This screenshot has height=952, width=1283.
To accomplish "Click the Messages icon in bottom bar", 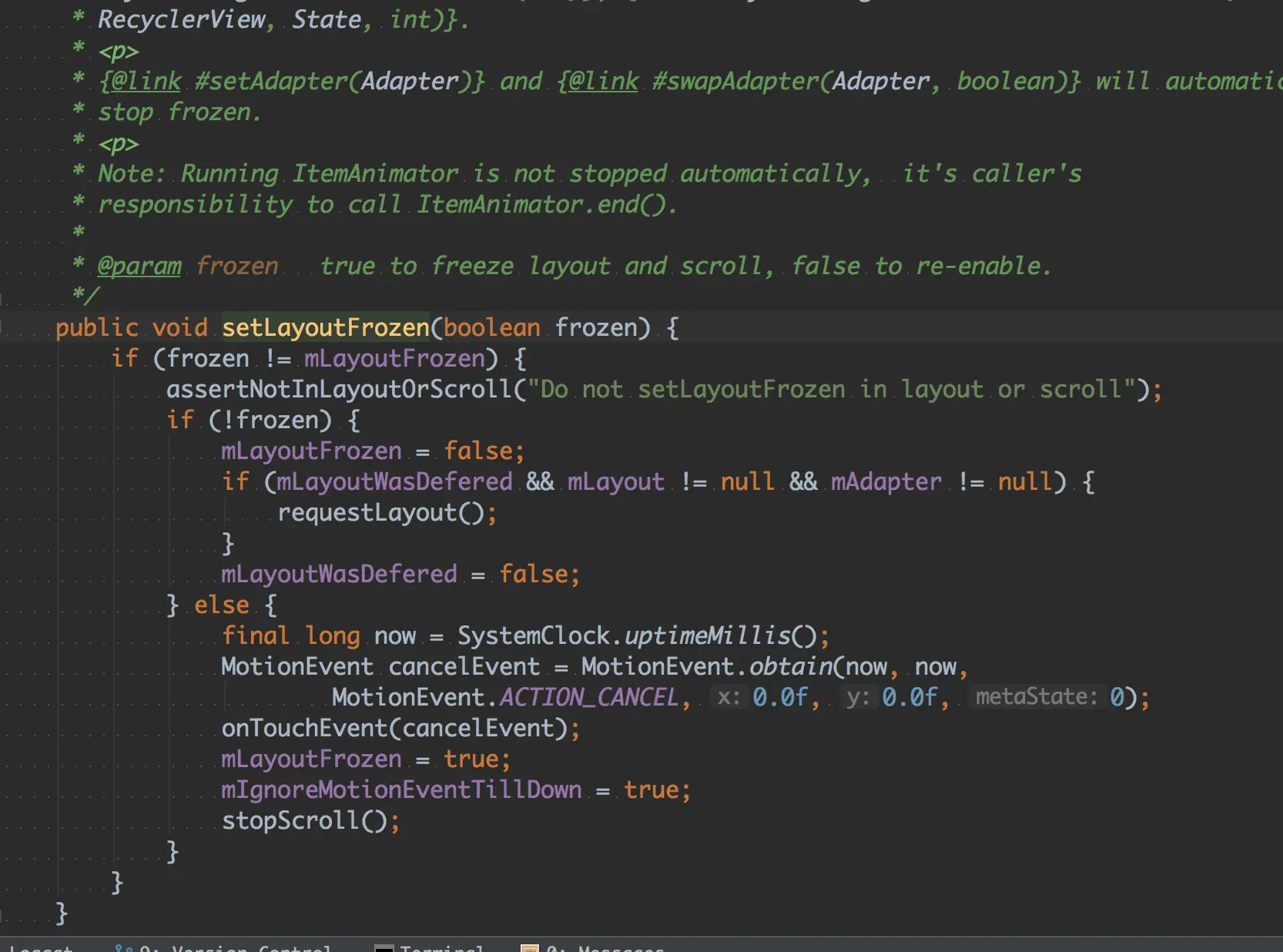I will (530, 948).
